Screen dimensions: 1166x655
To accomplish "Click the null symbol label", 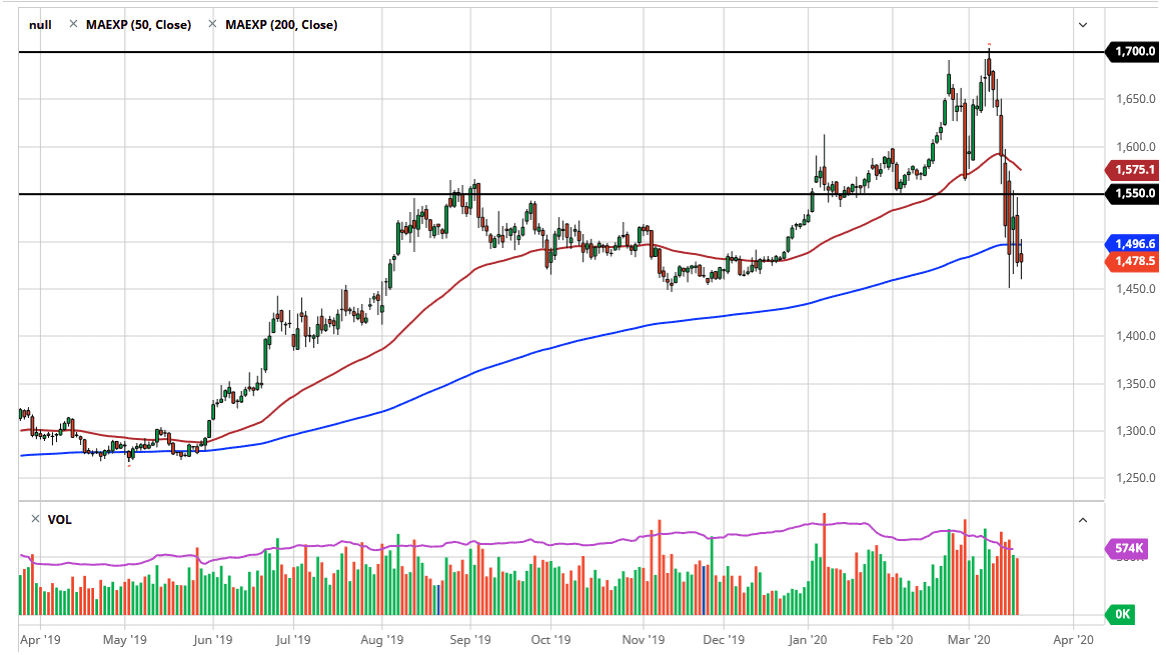I will pyautogui.click(x=40, y=25).
